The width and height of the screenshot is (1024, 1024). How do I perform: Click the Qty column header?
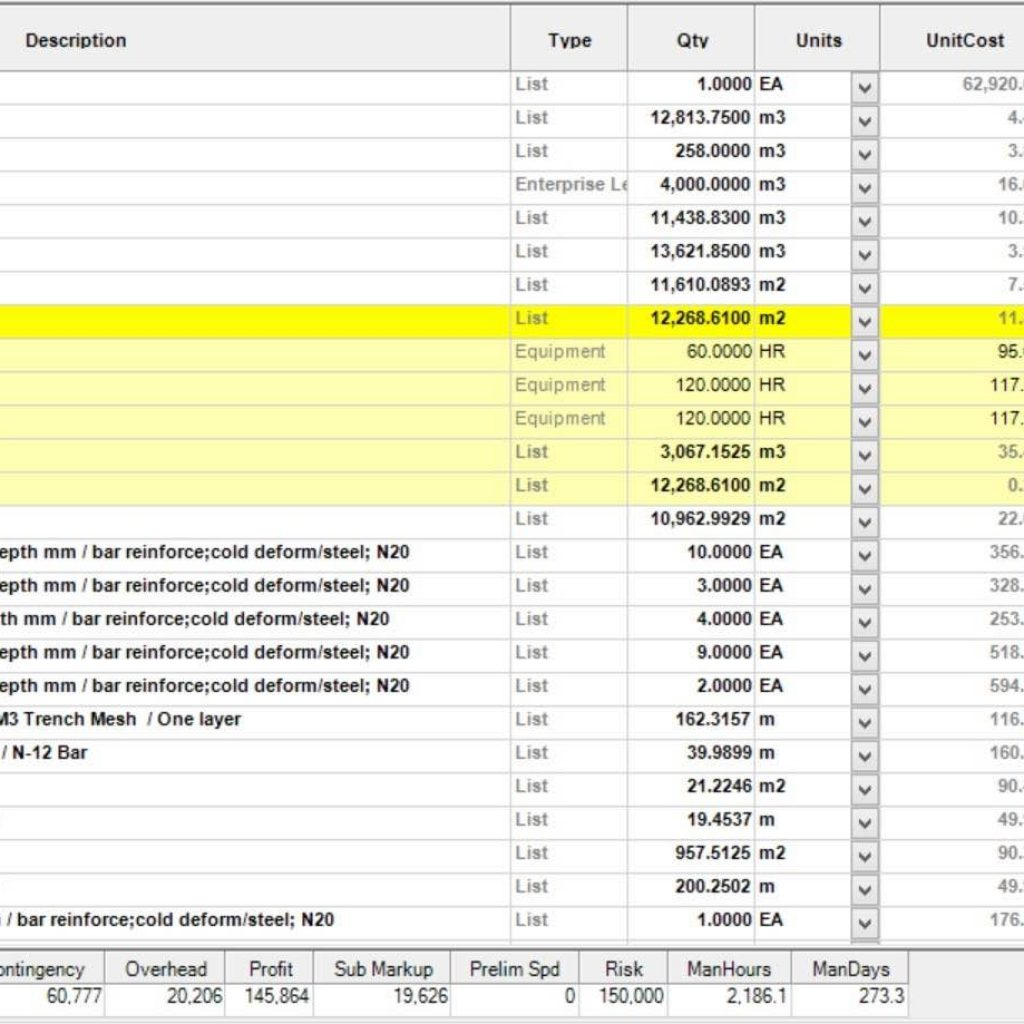(x=692, y=41)
